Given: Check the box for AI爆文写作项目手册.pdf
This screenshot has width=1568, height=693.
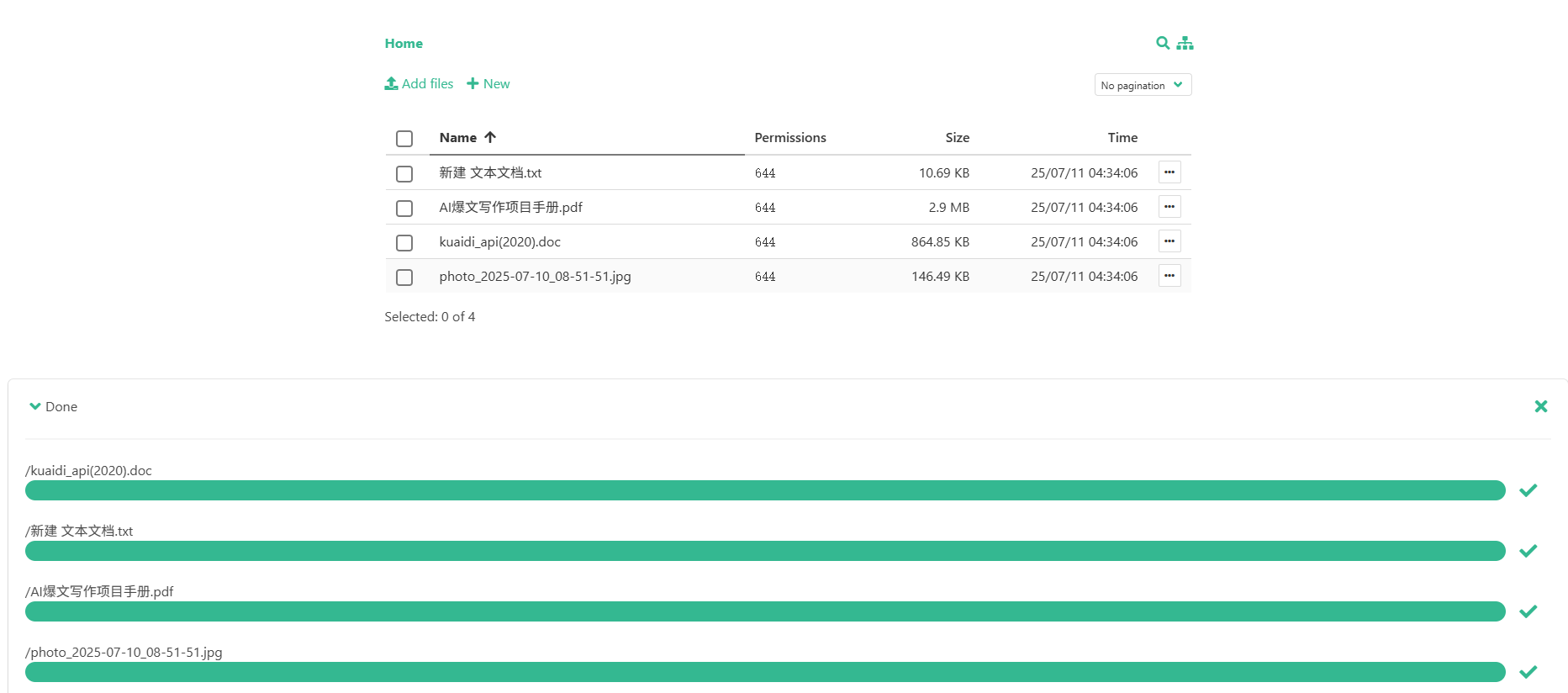Looking at the screenshot, I should point(404,209).
